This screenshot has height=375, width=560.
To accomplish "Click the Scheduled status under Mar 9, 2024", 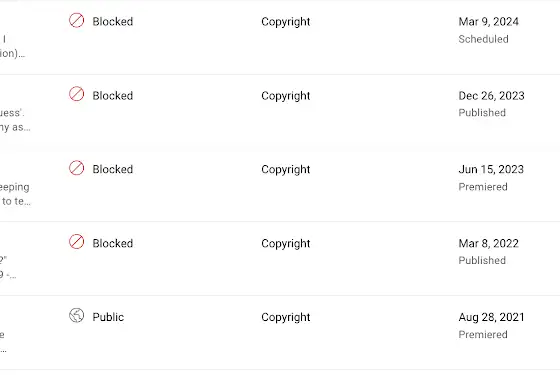I will [x=483, y=39].
